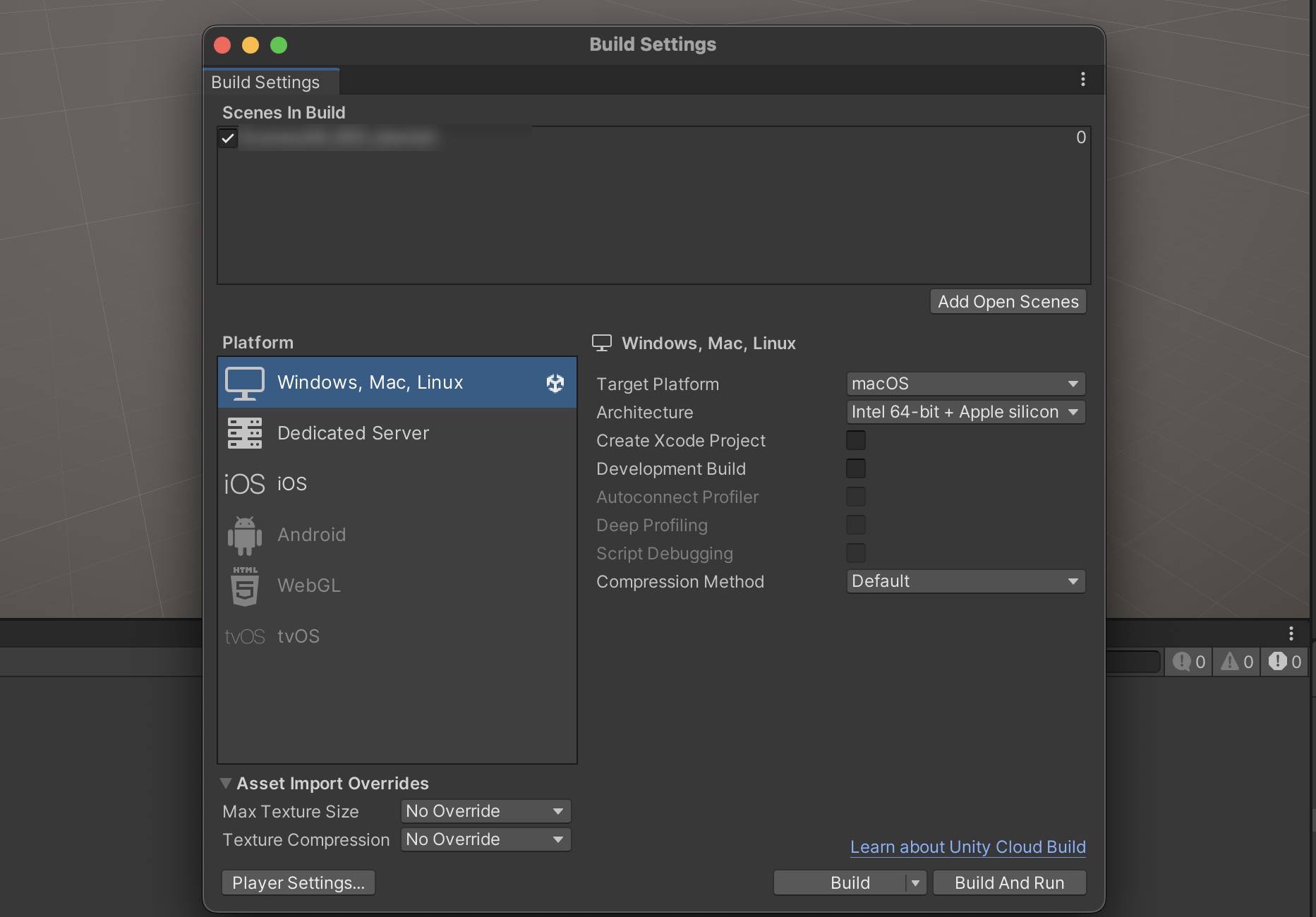Open the console panel kebab menu
The height and width of the screenshot is (917, 1316).
pyautogui.click(x=1291, y=633)
